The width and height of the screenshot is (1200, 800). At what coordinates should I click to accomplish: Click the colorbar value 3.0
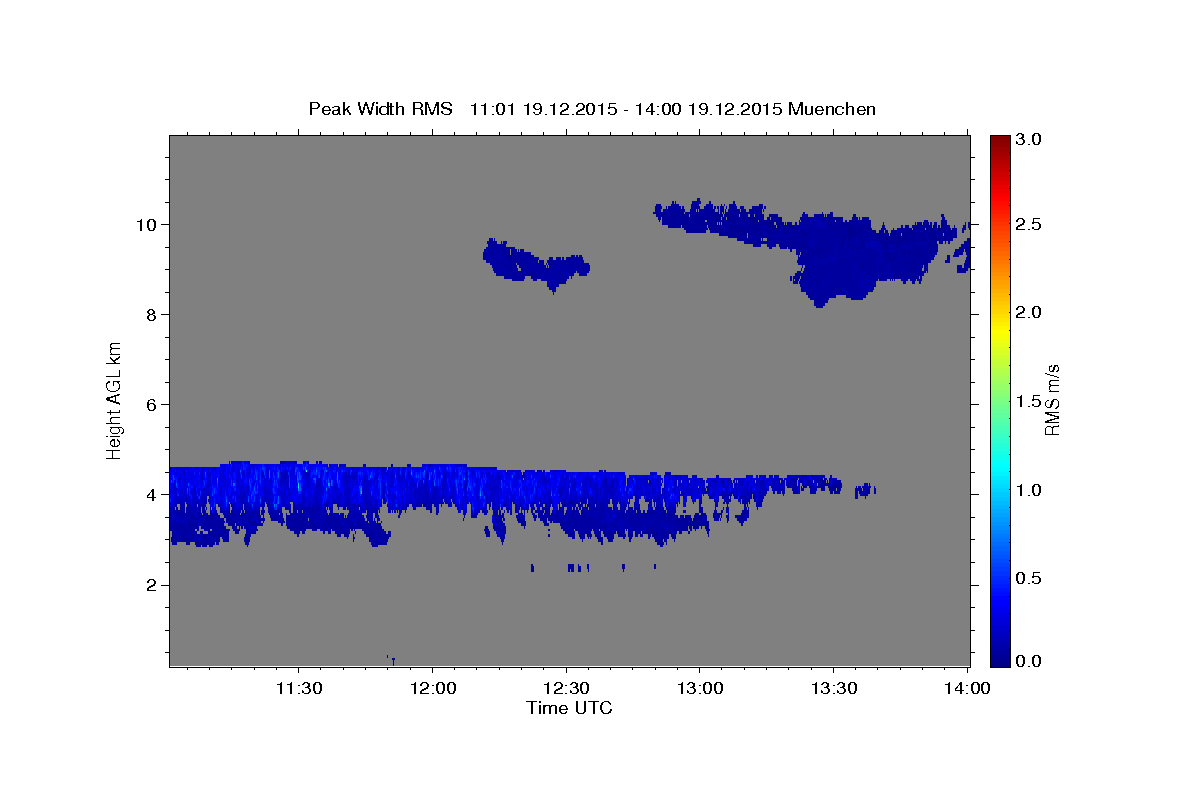click(1030, 140)
